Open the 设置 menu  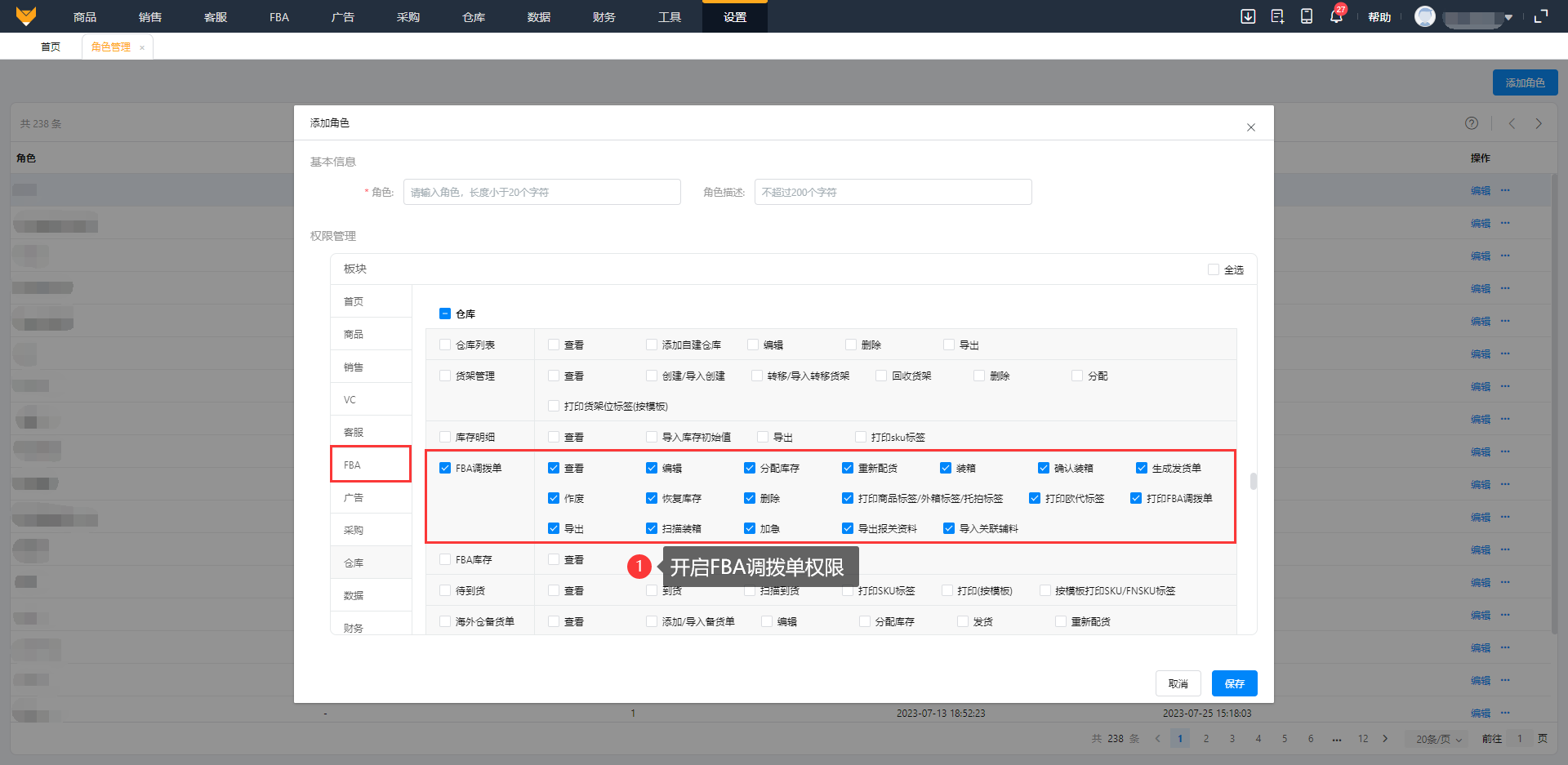[x=734, y=16]
